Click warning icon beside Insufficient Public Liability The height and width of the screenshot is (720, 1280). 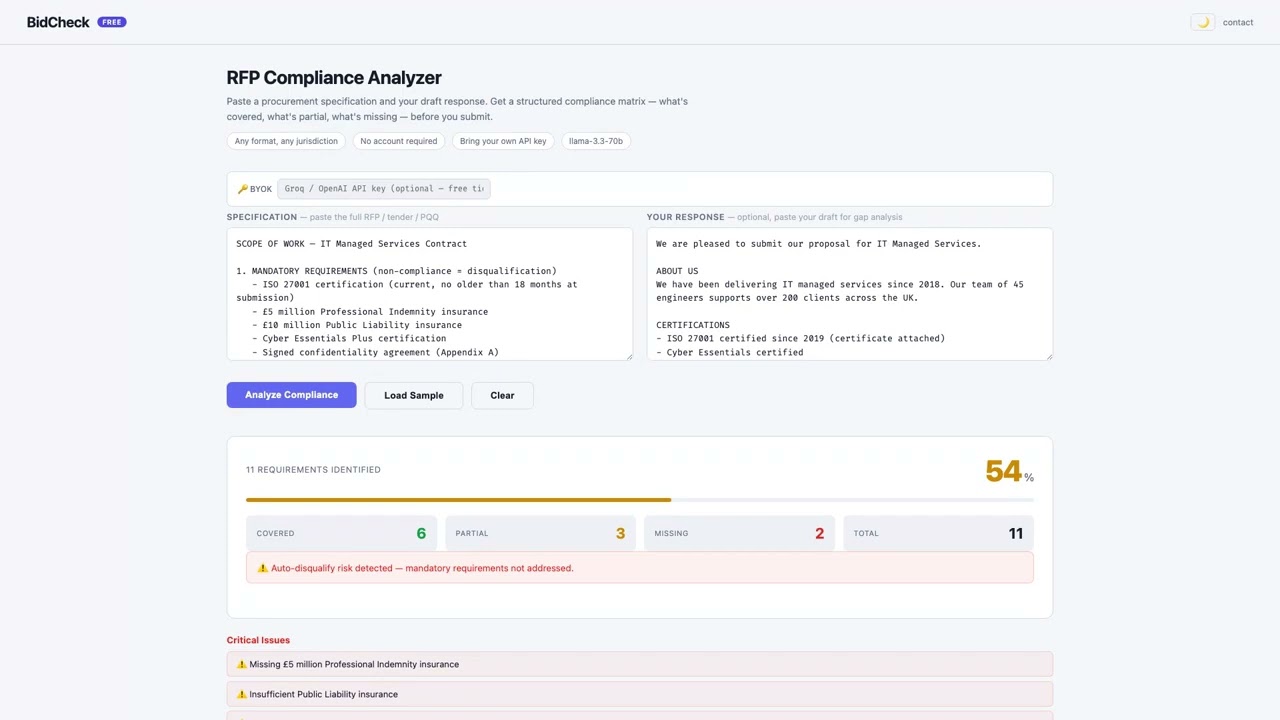pos(242,694)
